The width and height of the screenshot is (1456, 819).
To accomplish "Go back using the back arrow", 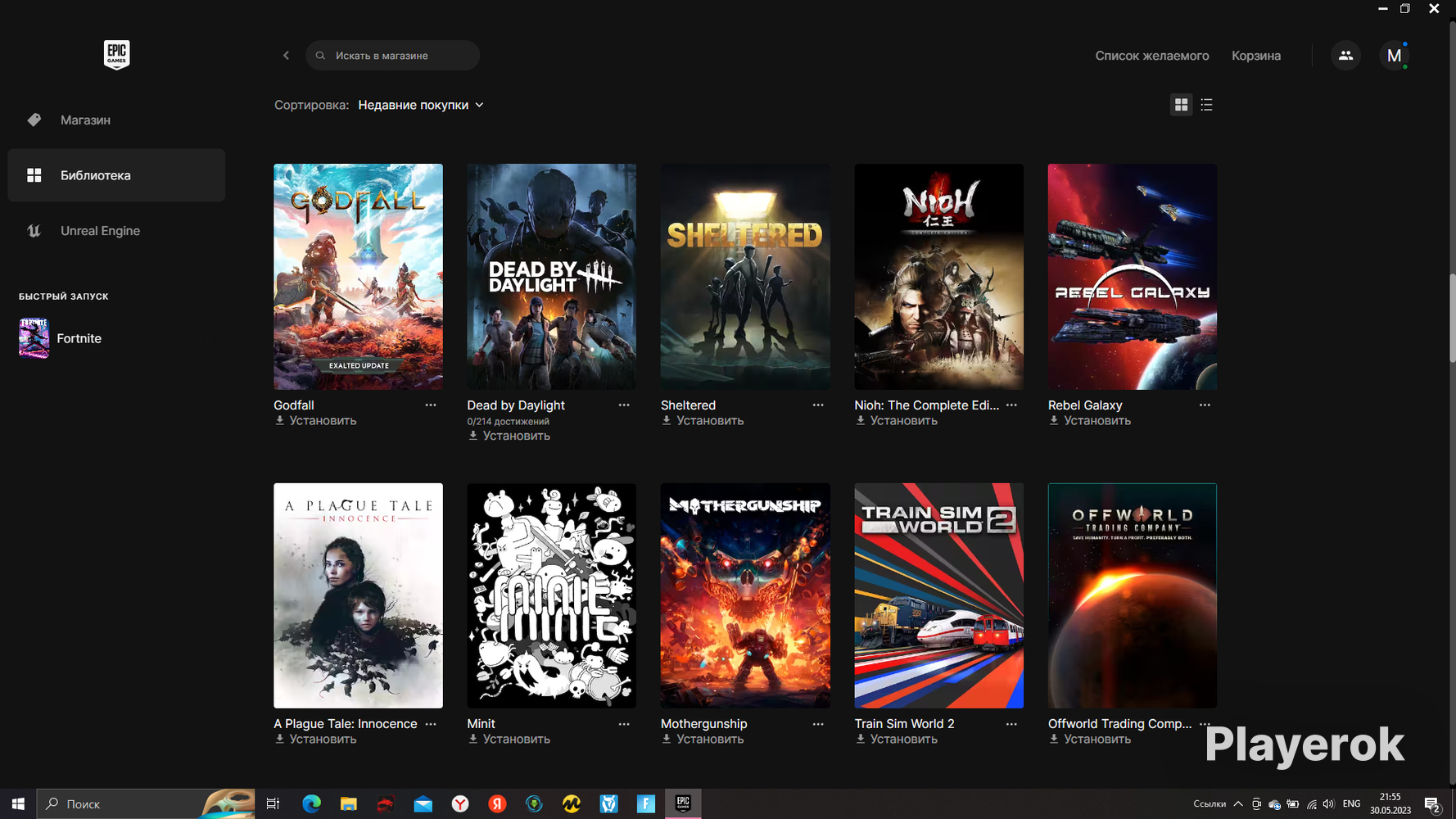I will 286,56.
